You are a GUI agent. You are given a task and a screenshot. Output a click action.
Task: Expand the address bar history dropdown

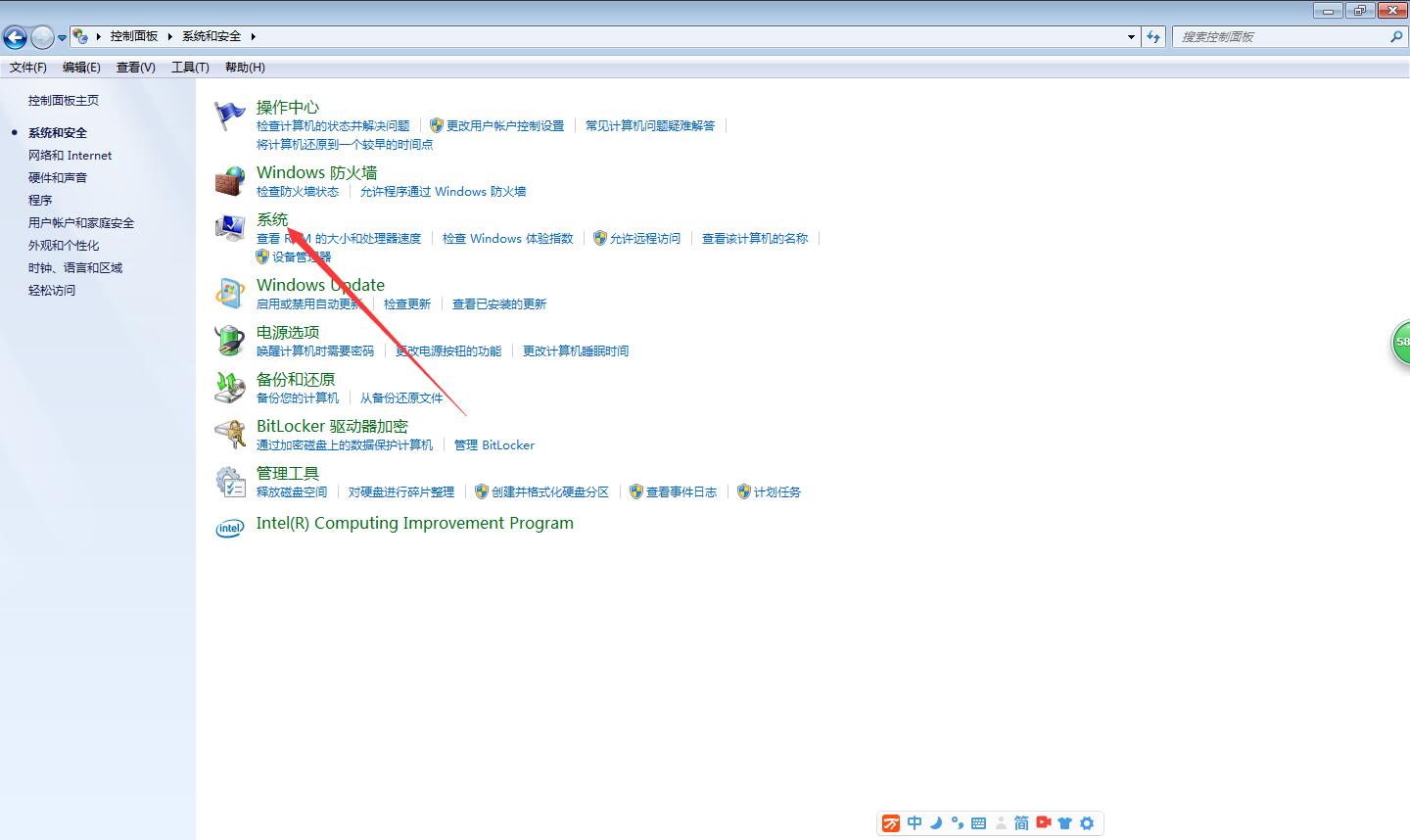1133,36
